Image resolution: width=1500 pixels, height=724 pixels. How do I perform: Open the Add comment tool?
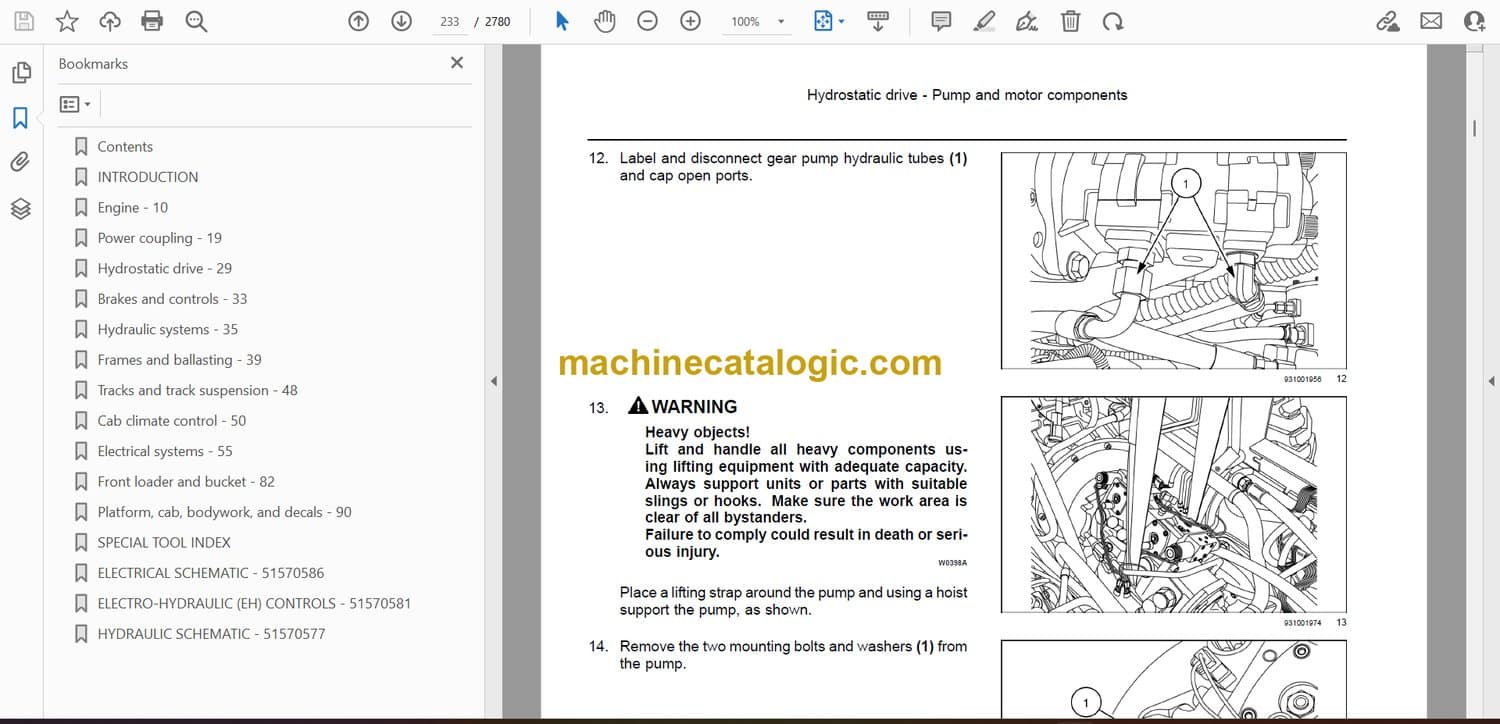940,21
